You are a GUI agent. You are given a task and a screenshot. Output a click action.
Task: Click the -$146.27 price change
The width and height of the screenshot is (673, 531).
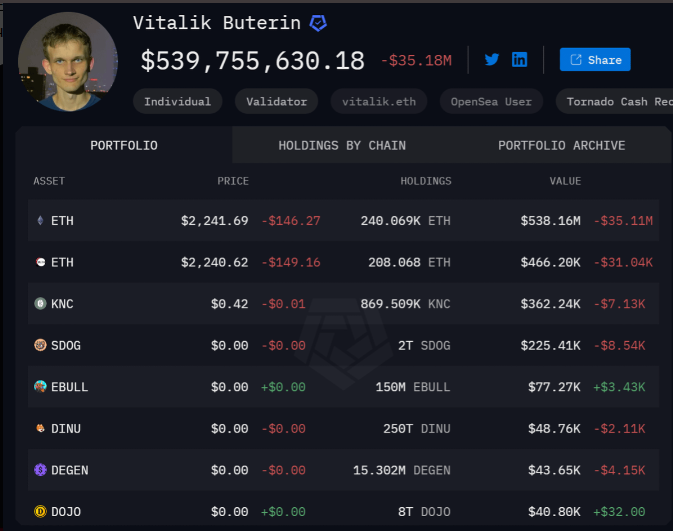point(291,221)
